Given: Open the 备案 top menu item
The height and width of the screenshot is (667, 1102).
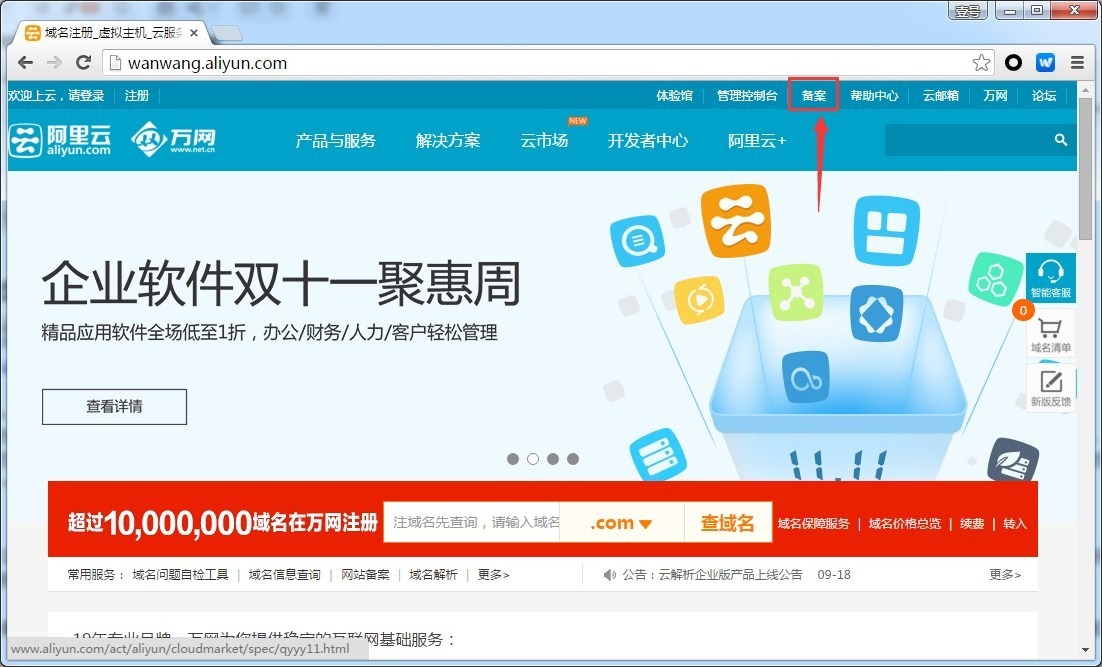Looking at the screenshot, I should tap(813, 96).
